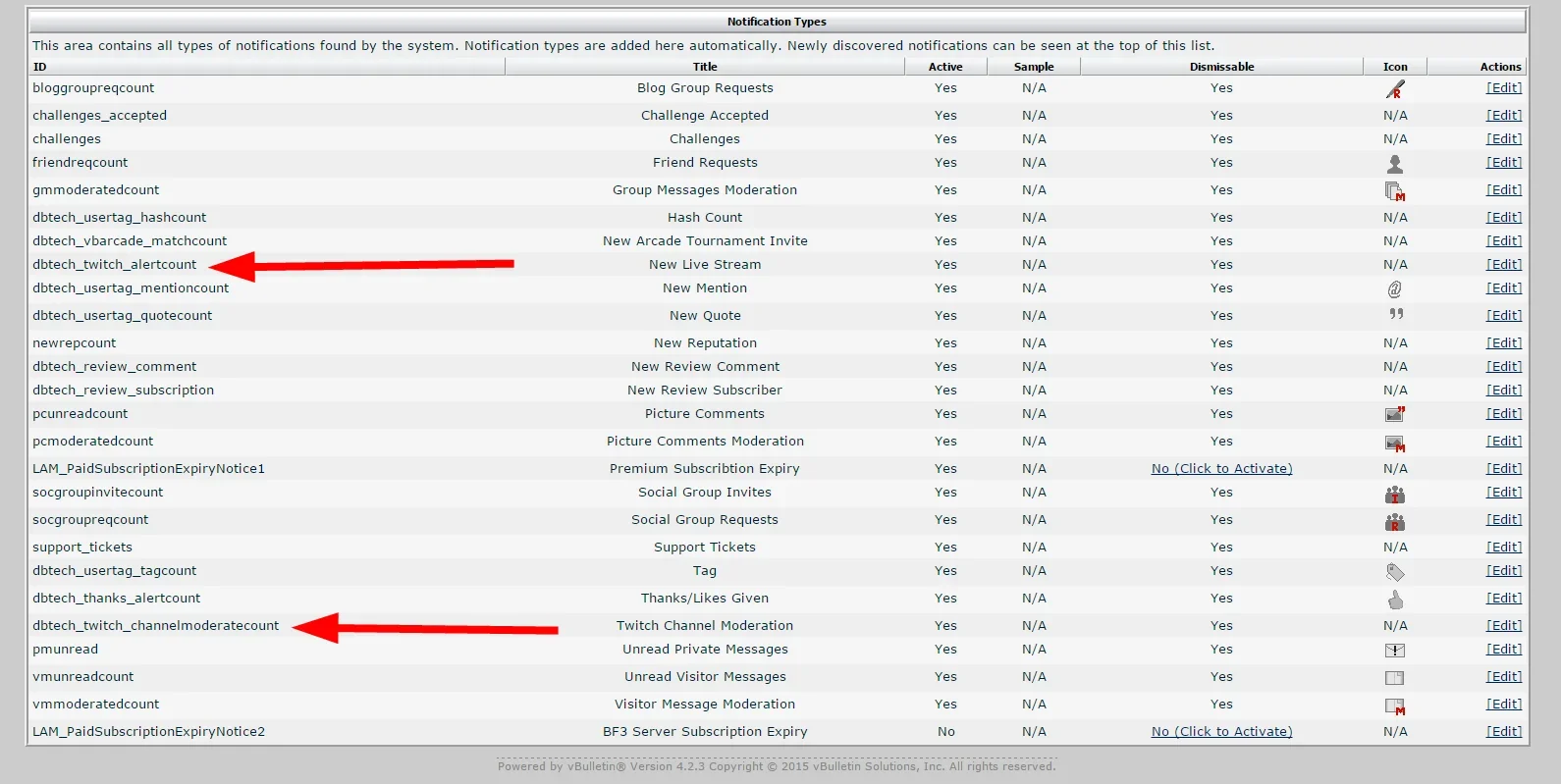Edit the vmunreadcount notification
The image size is (1561, 784).
[x=1504, y=676]
